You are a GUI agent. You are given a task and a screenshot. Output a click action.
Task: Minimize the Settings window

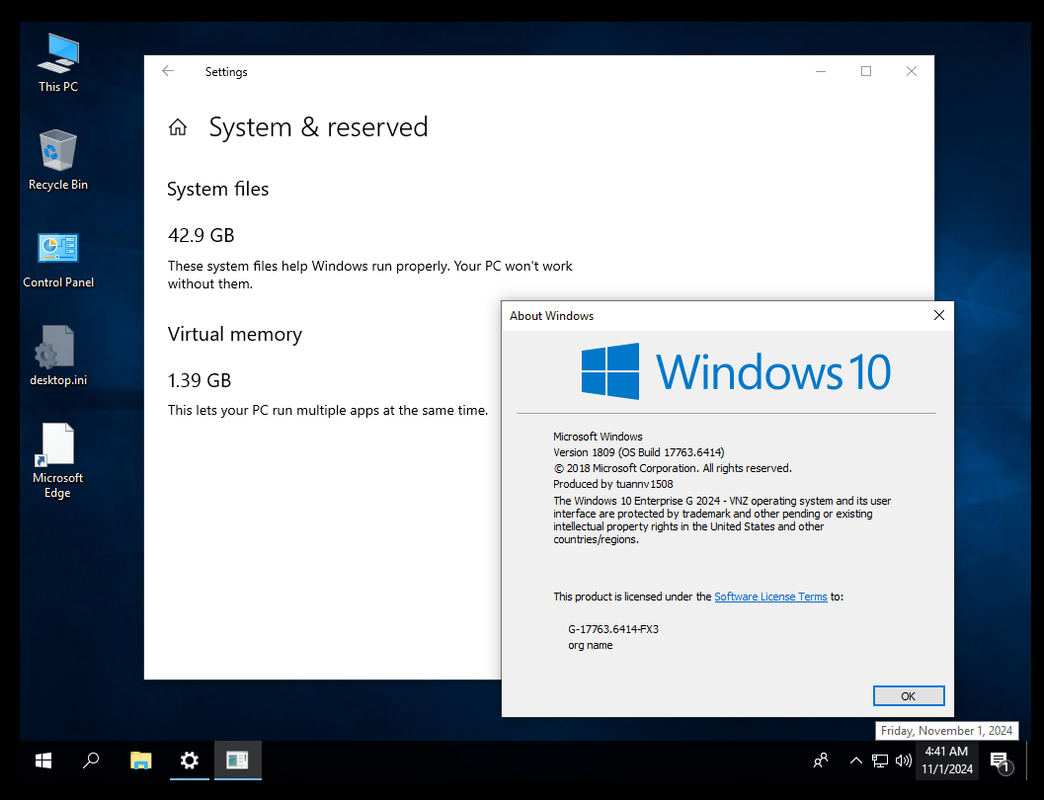point(820,71)
